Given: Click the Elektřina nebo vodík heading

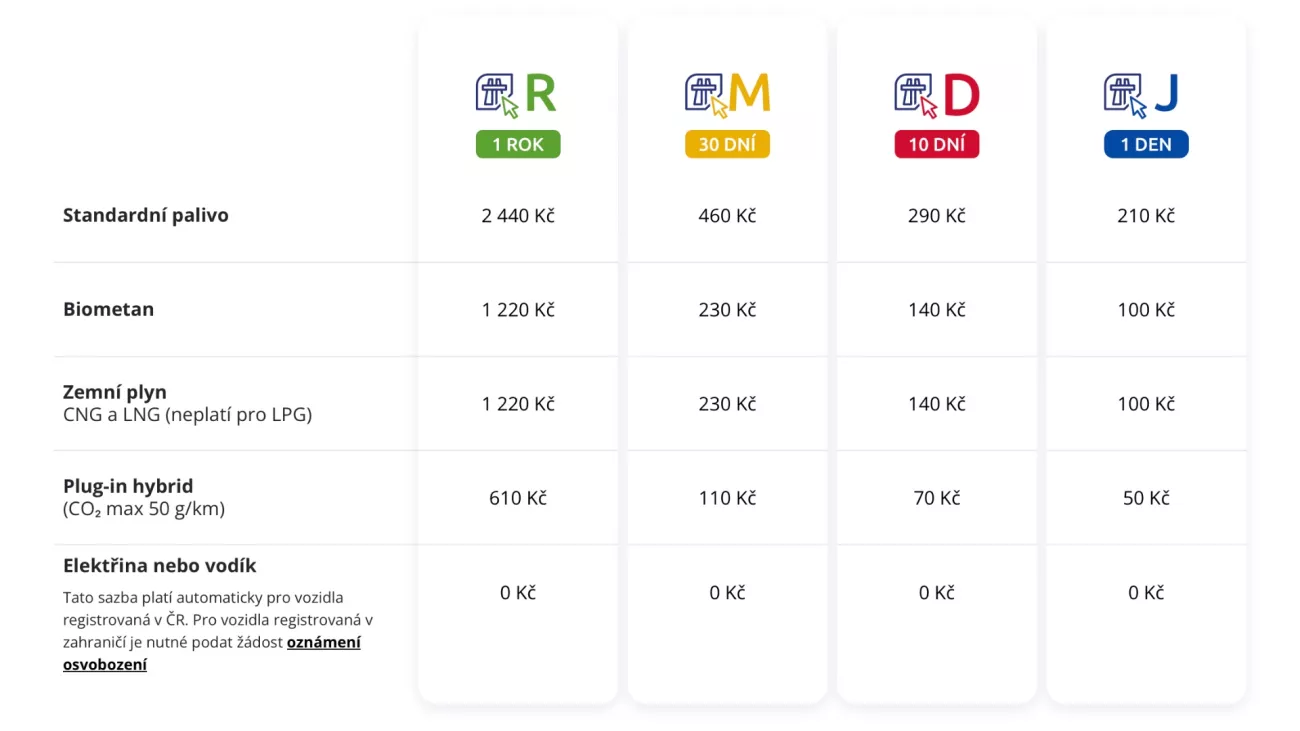Looking at the screenshot, I should [x=160, y=565].
